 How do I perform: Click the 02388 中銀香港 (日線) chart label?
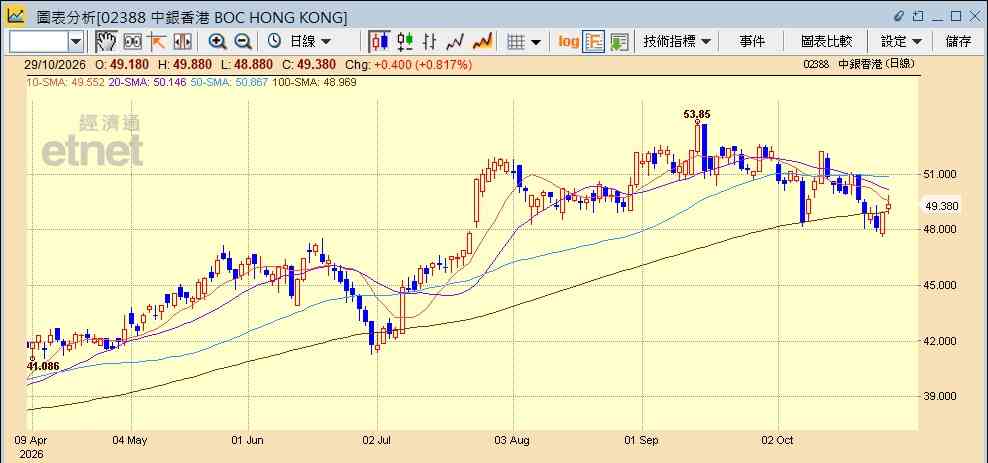(859, 64)
